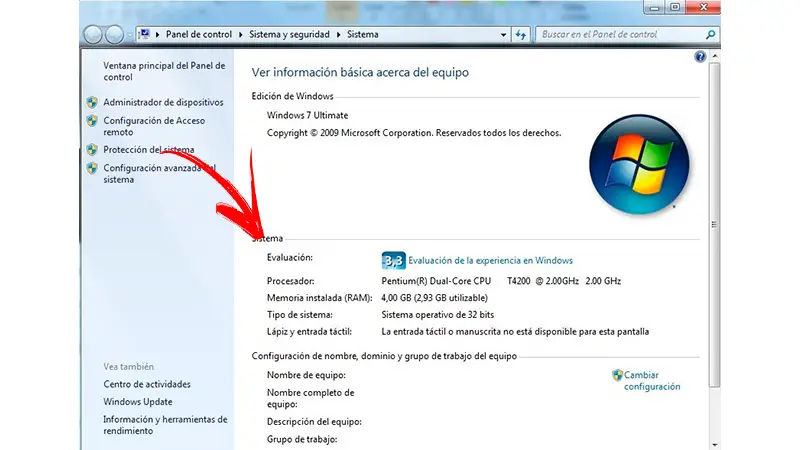Viewport: 800px width, 450px height.
Task: Open address bar history dropdown arrow
Action: coord(503,35)
